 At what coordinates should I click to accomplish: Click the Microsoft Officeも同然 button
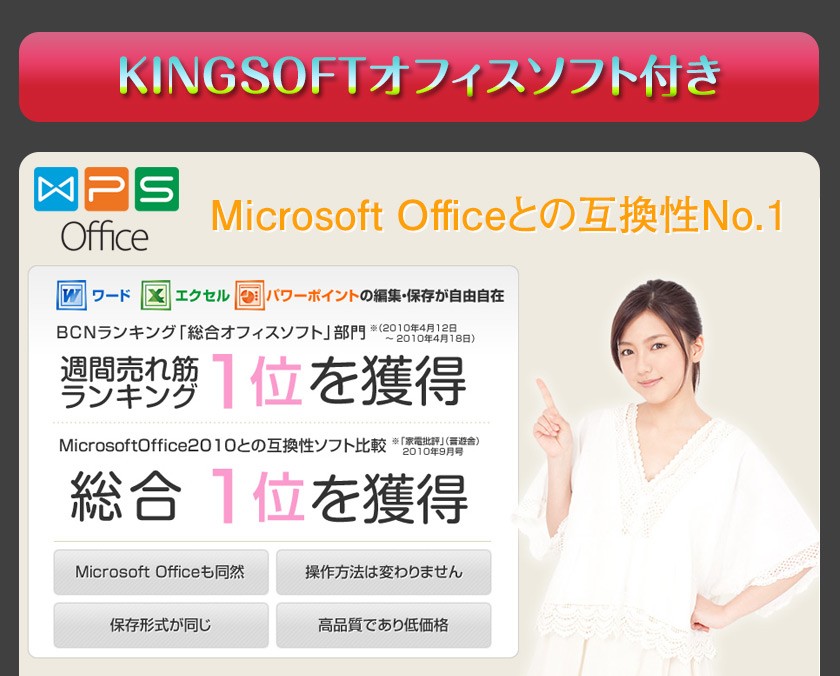(x=161, y=572)
